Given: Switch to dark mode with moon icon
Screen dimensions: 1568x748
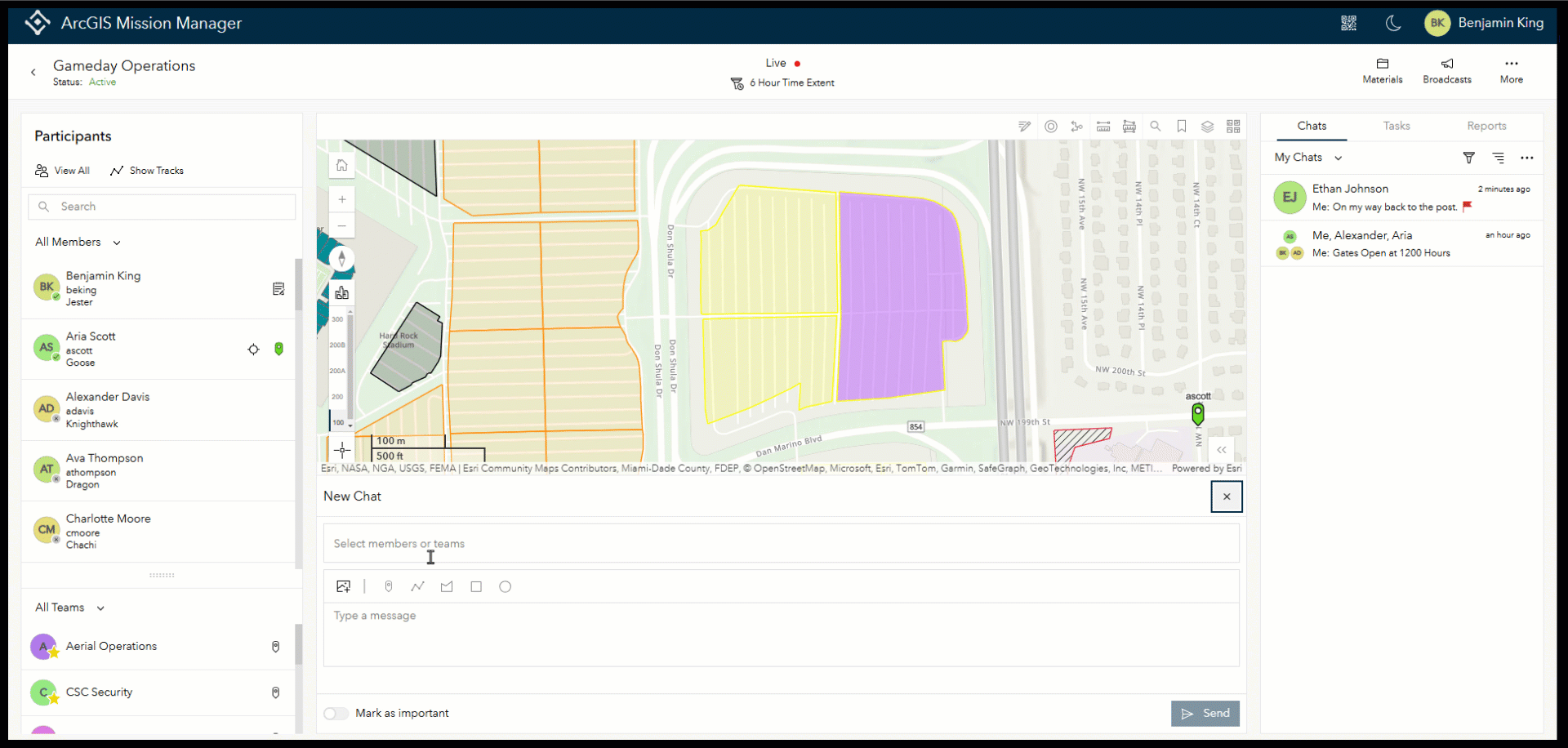Looking at the screenshot, I should point(1394,23).
